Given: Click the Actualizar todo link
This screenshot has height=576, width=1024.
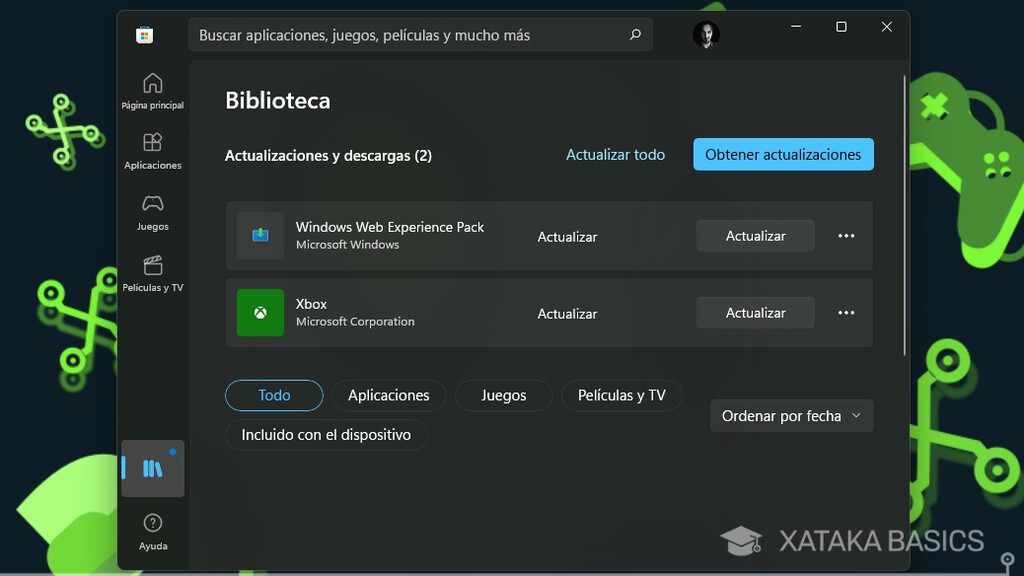Looking at the screenshot, I should pyautogui.click(x=615, y=154).
